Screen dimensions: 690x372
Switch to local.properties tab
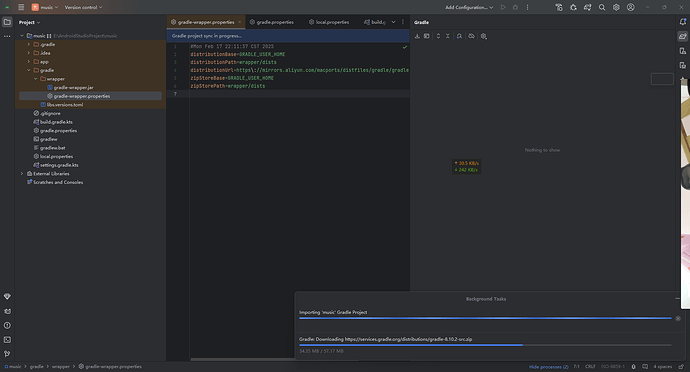[x=329, y=22]
